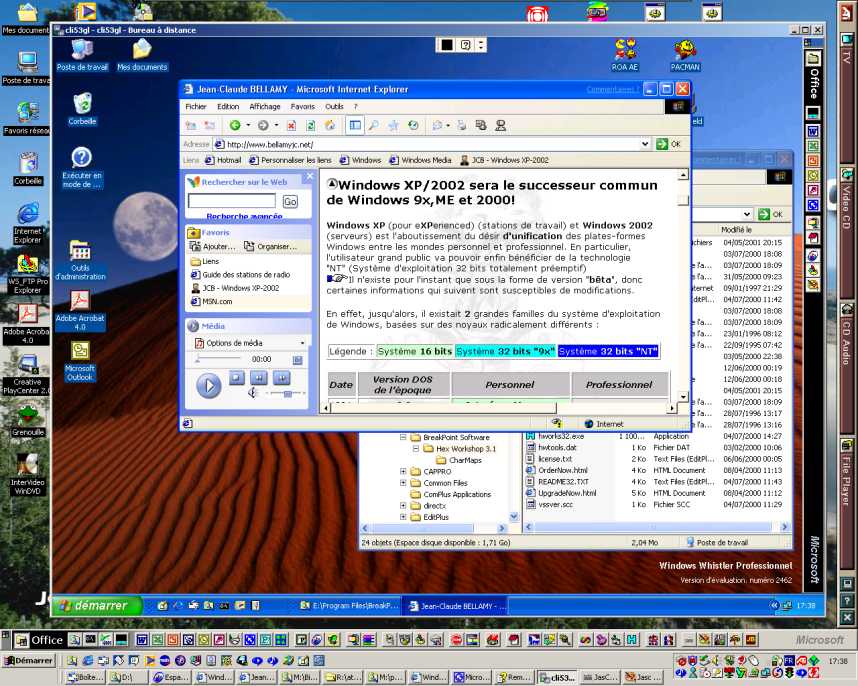The width and height of the screenshot is (858, 686).
Task: Expand the CAPPRO folder in Explorer tree
Action: click(403, 472)
